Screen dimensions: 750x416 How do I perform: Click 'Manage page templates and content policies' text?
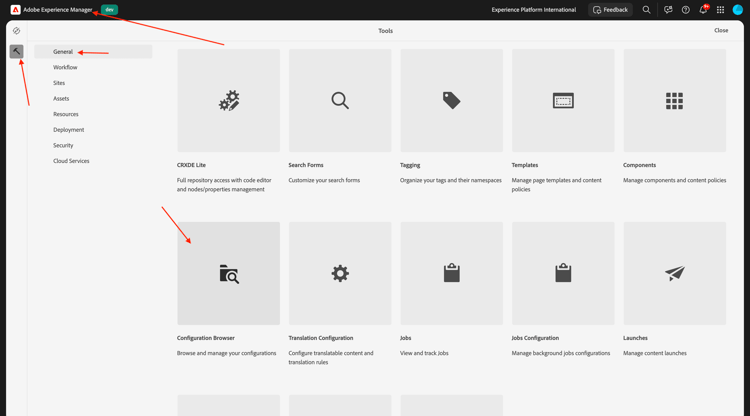556,185
